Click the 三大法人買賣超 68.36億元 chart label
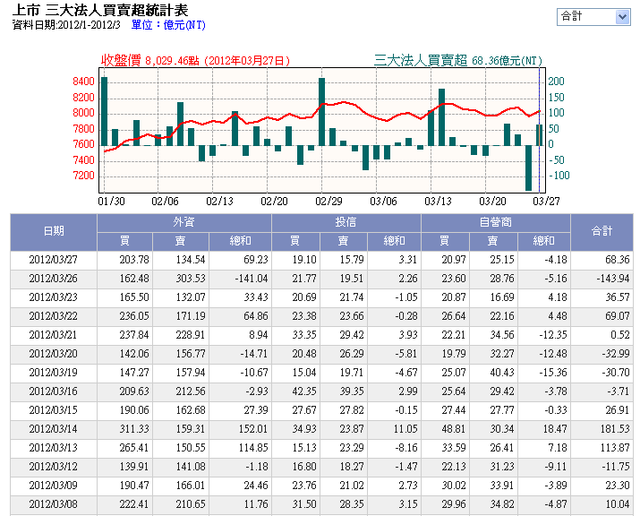 (458, 61)
